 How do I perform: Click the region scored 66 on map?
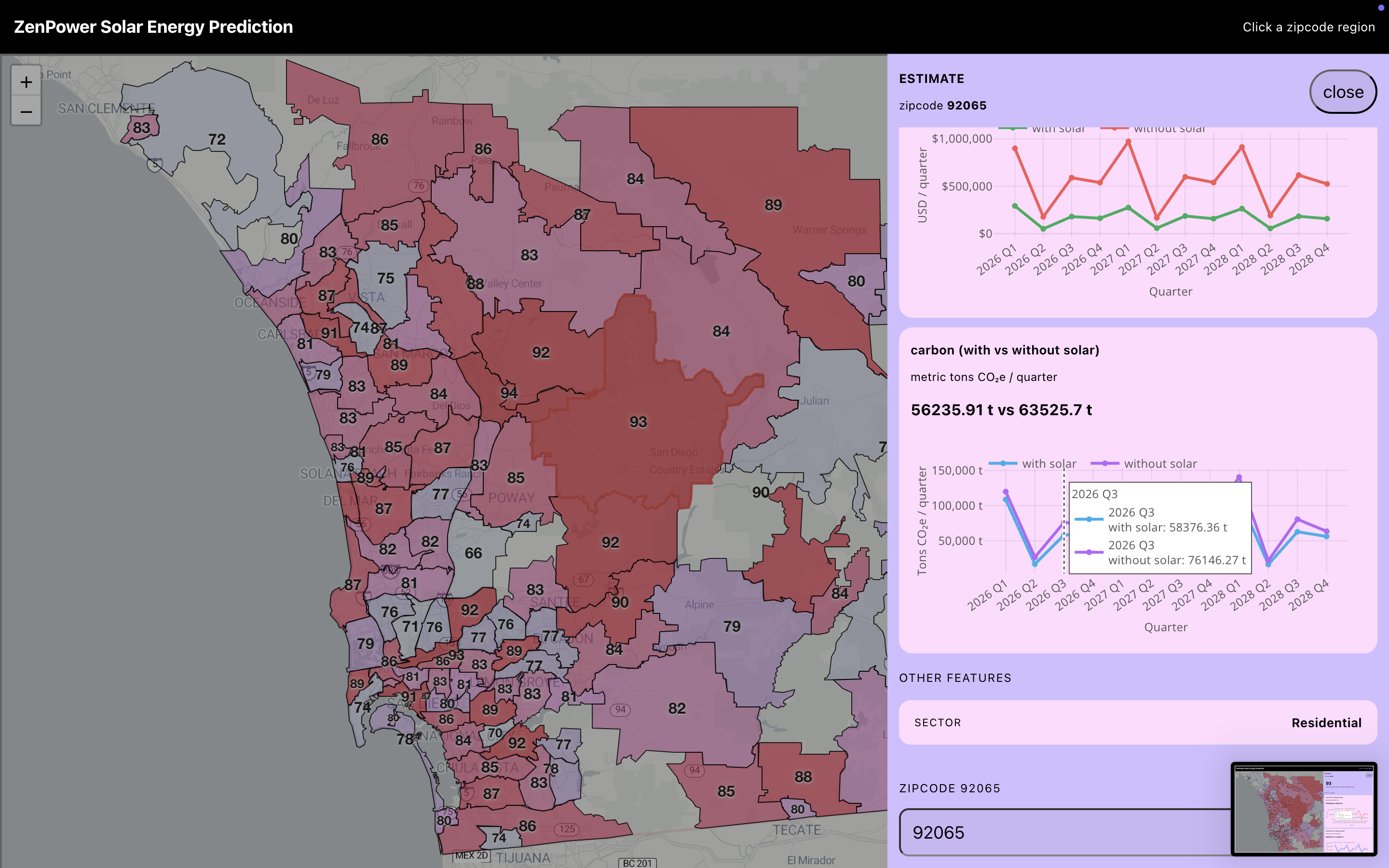tap(473, 553)
